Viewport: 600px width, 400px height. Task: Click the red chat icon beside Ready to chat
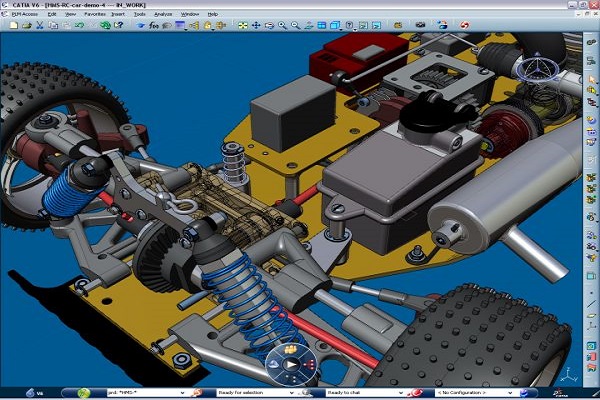click(416, 393)
